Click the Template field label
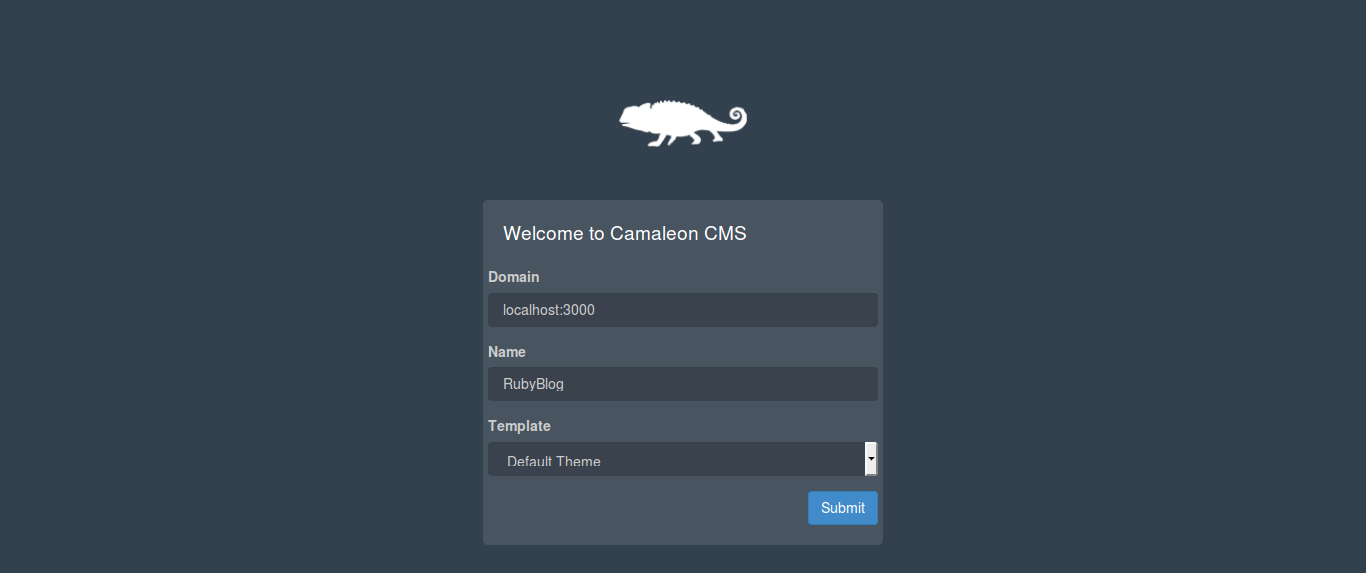 pyautogui.click(x=519, y=426)
